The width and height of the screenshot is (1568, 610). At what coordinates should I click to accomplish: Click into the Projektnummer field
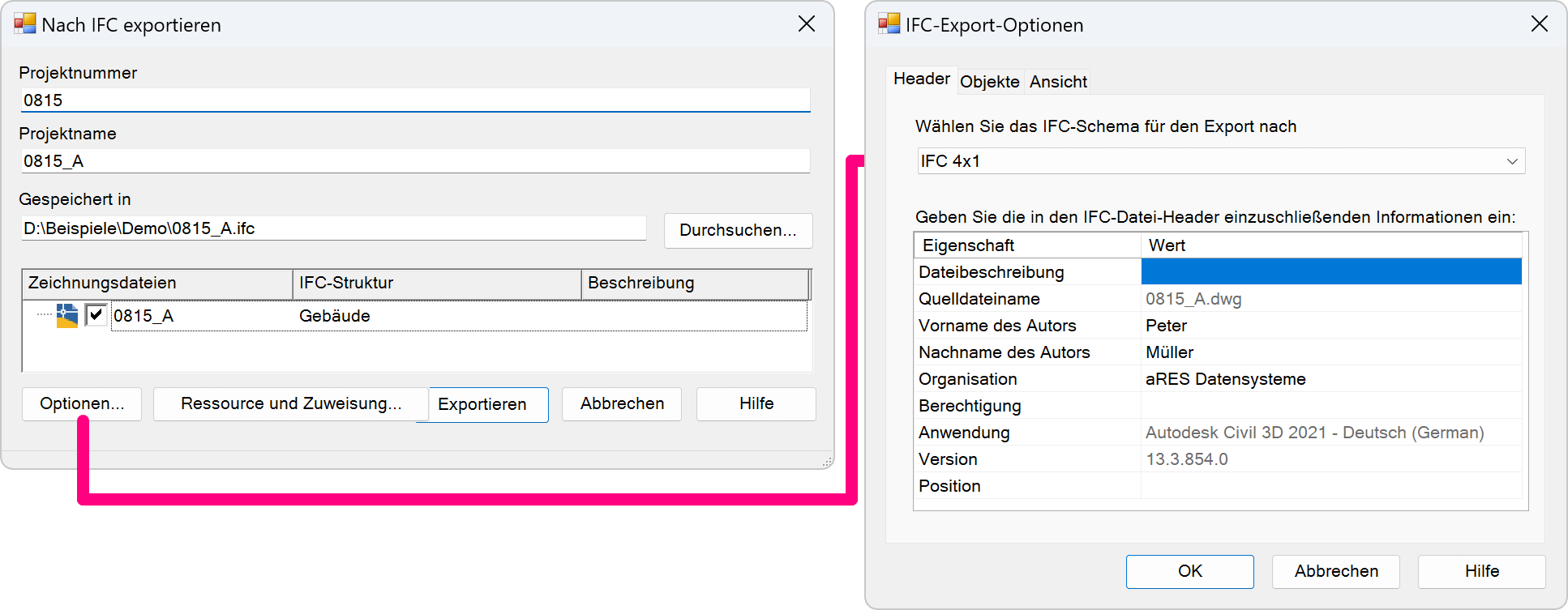click(415, 100)
